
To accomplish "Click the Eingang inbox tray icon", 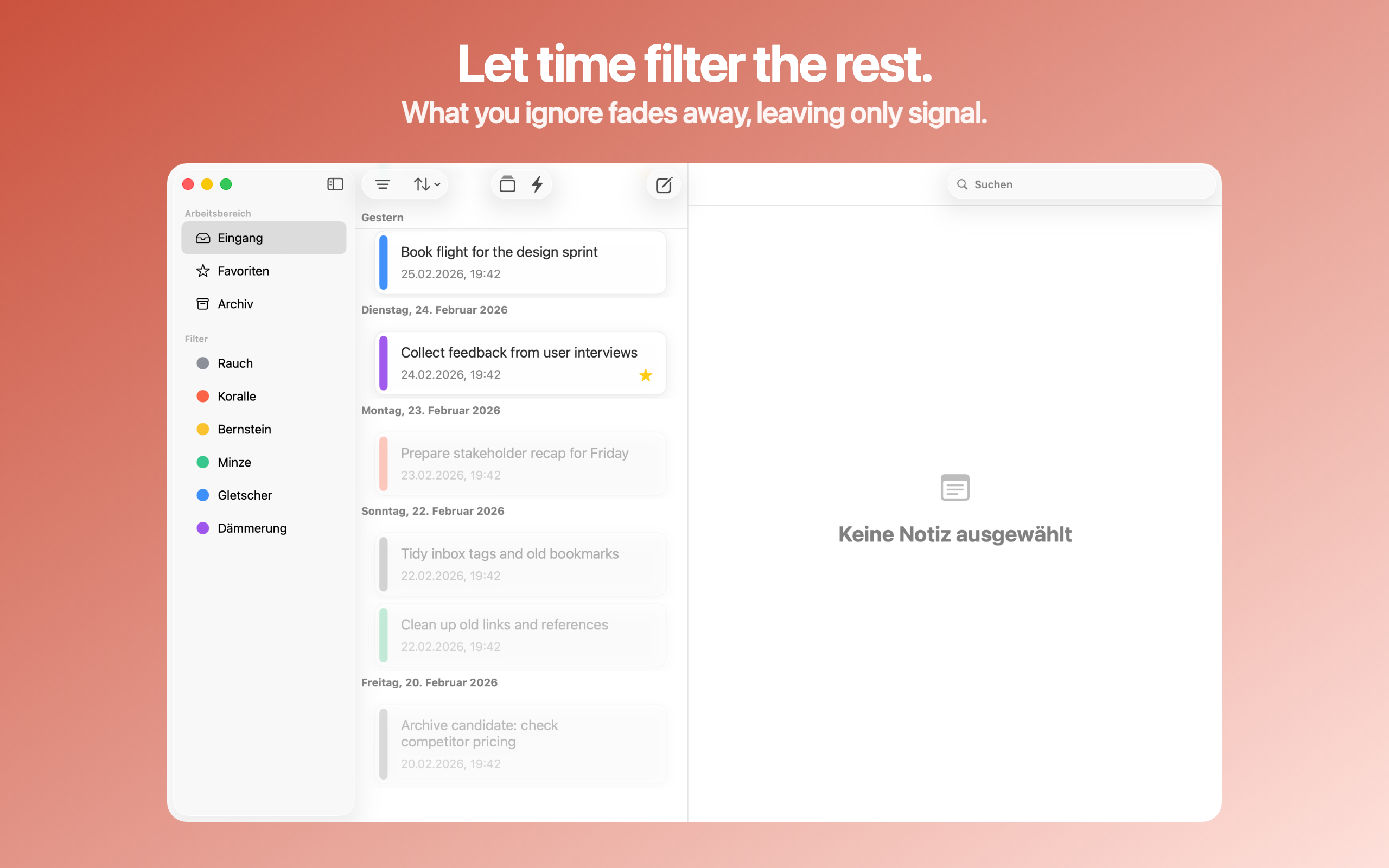I will tap(202, 238).
